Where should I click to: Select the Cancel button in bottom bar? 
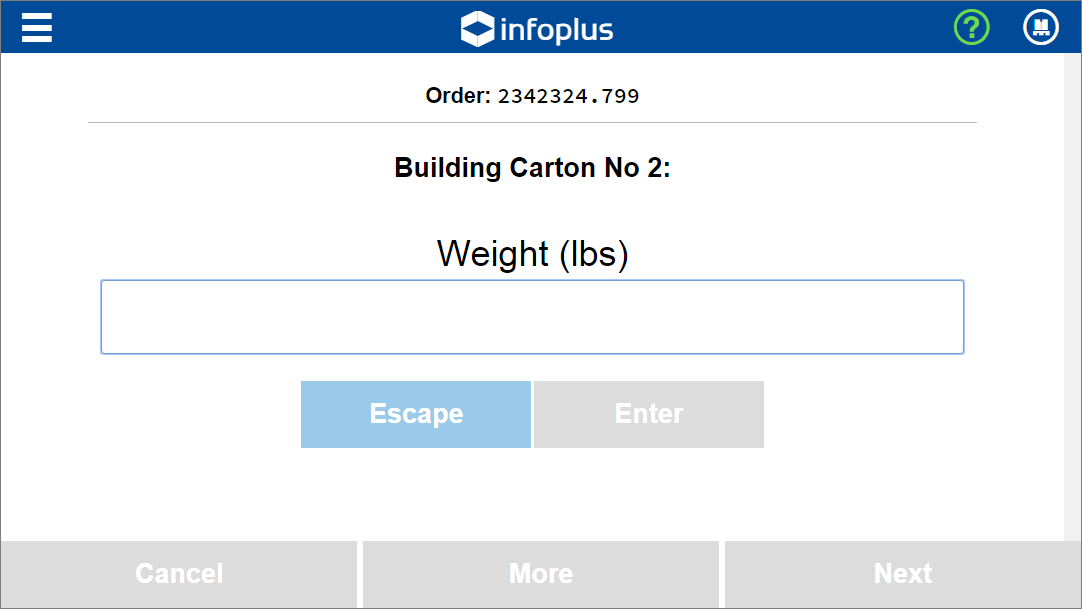click(179, 574)
